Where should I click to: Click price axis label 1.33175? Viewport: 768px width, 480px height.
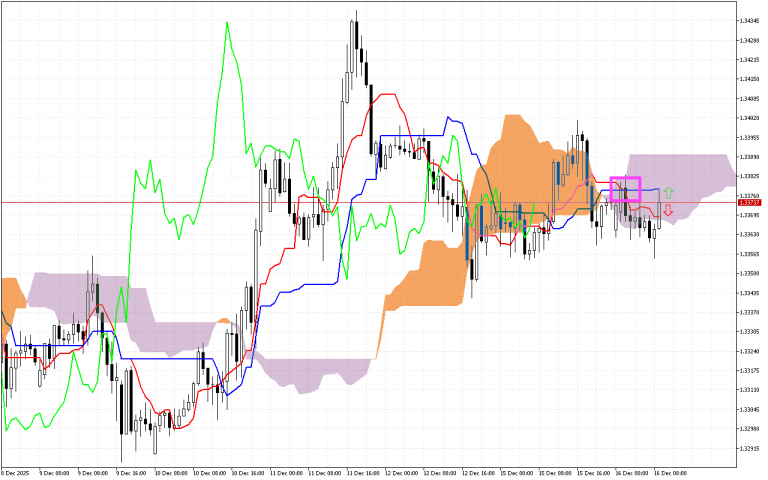click(x=750, y=371)
